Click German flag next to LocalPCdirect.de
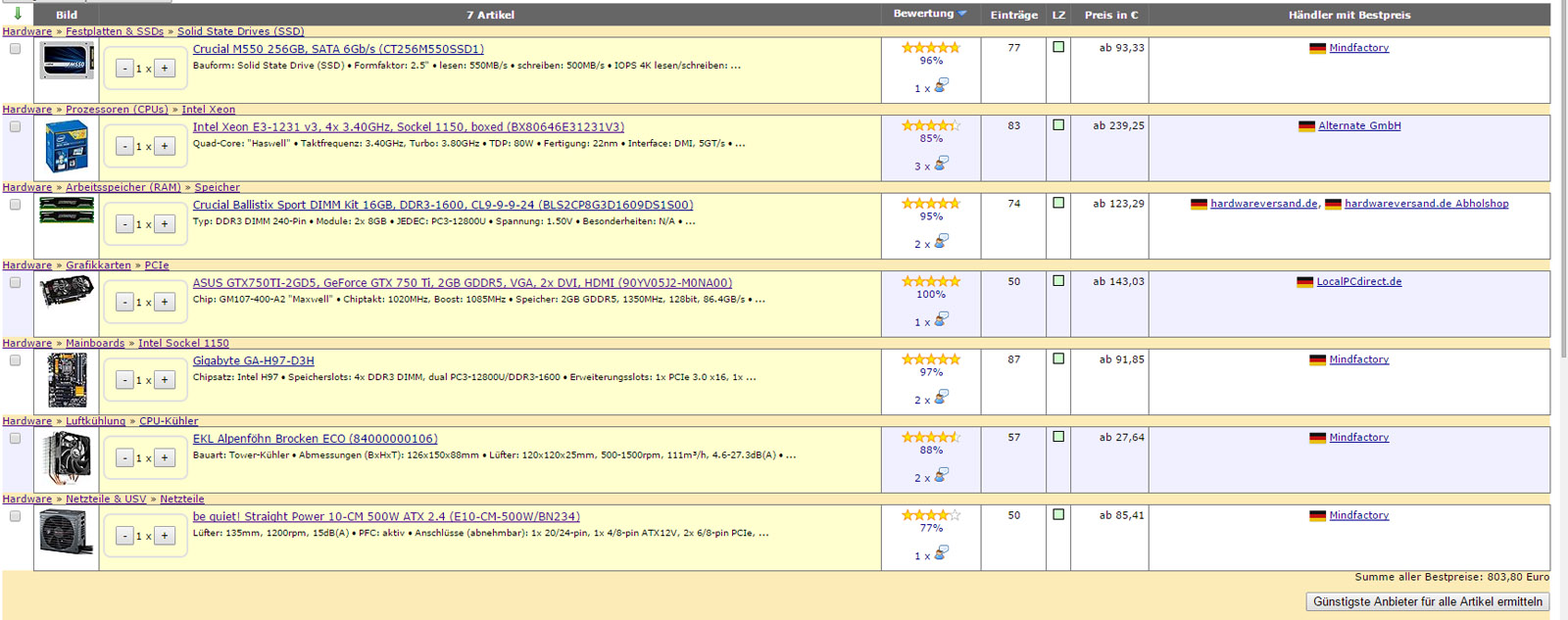 point(1304,282)
